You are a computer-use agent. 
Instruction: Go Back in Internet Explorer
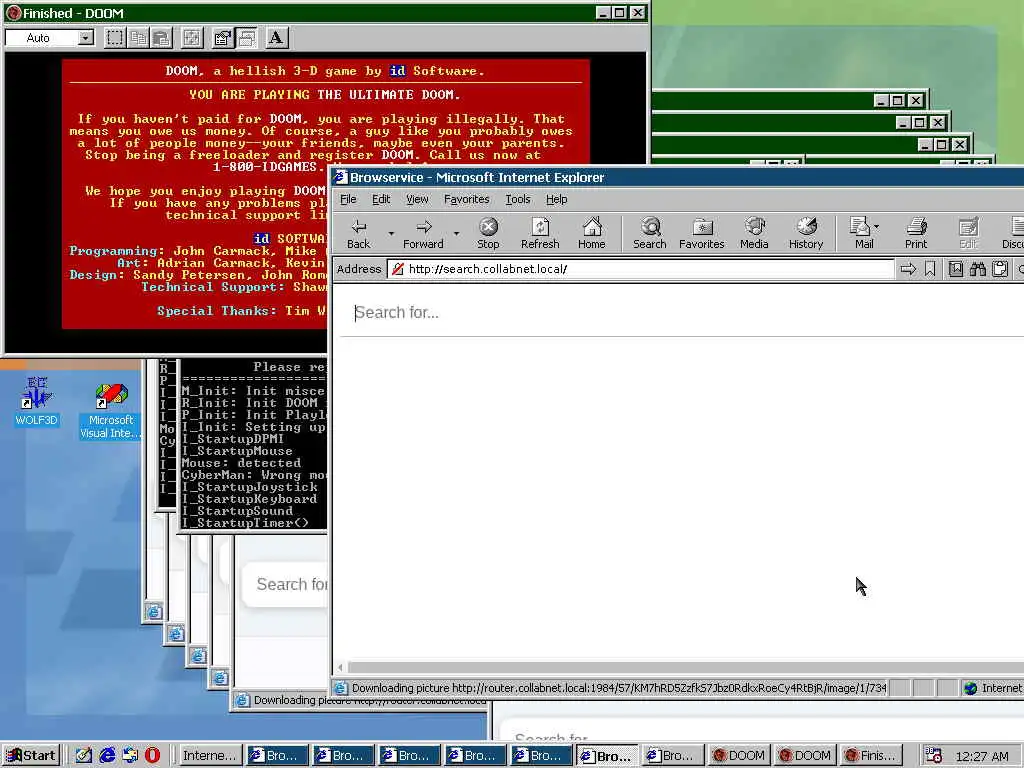359,234
